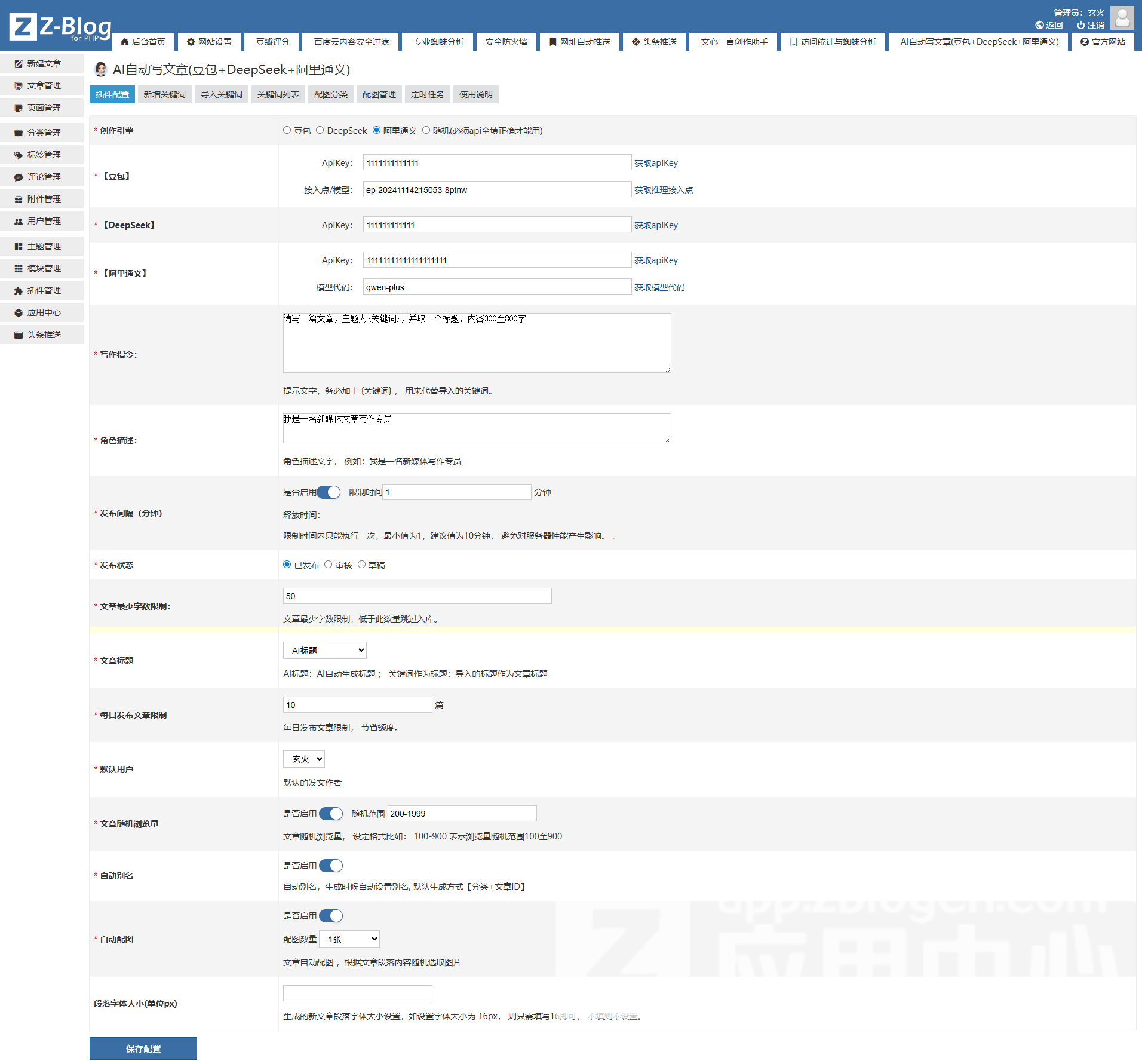Click the 保存配置 button
This screenshot has height=1064, width=1142.
[x=143, y=1049]
